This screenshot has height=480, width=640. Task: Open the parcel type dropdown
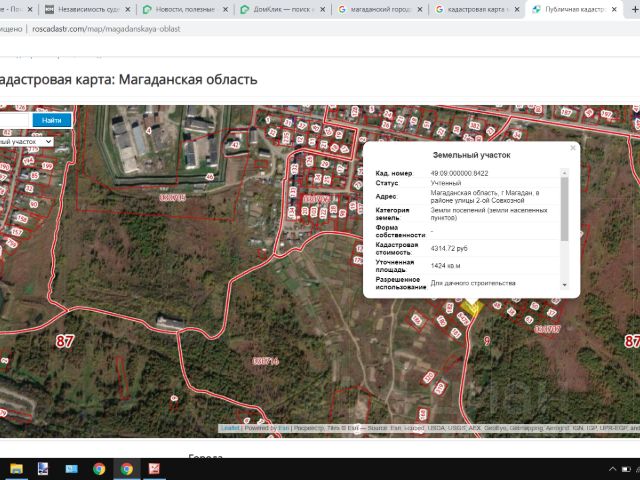click(25, 142)
